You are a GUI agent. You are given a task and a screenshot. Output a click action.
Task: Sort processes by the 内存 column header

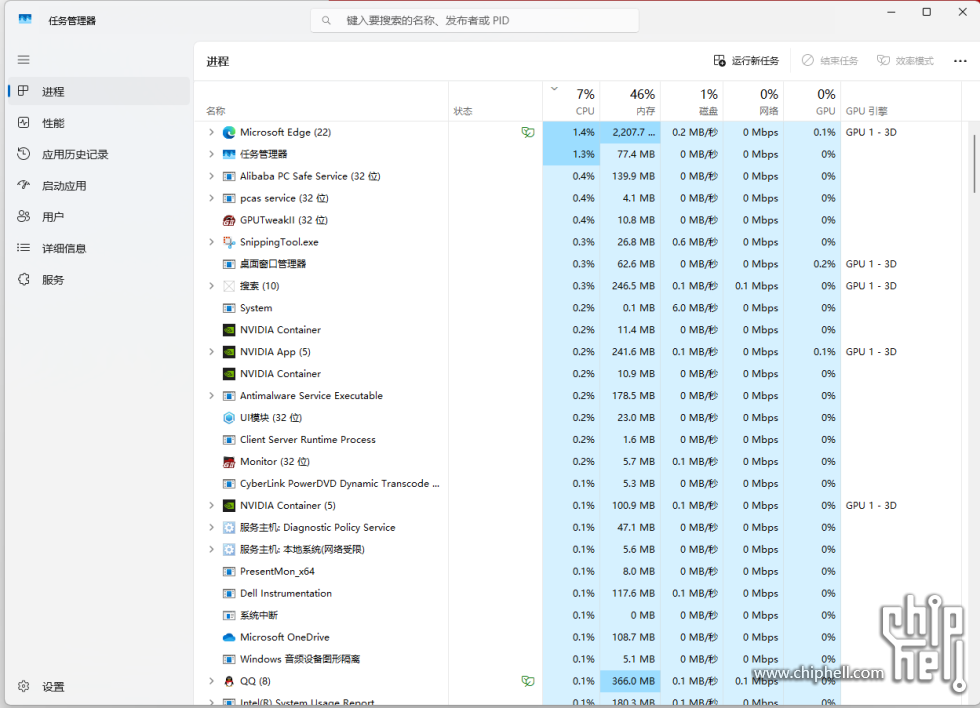630,101
